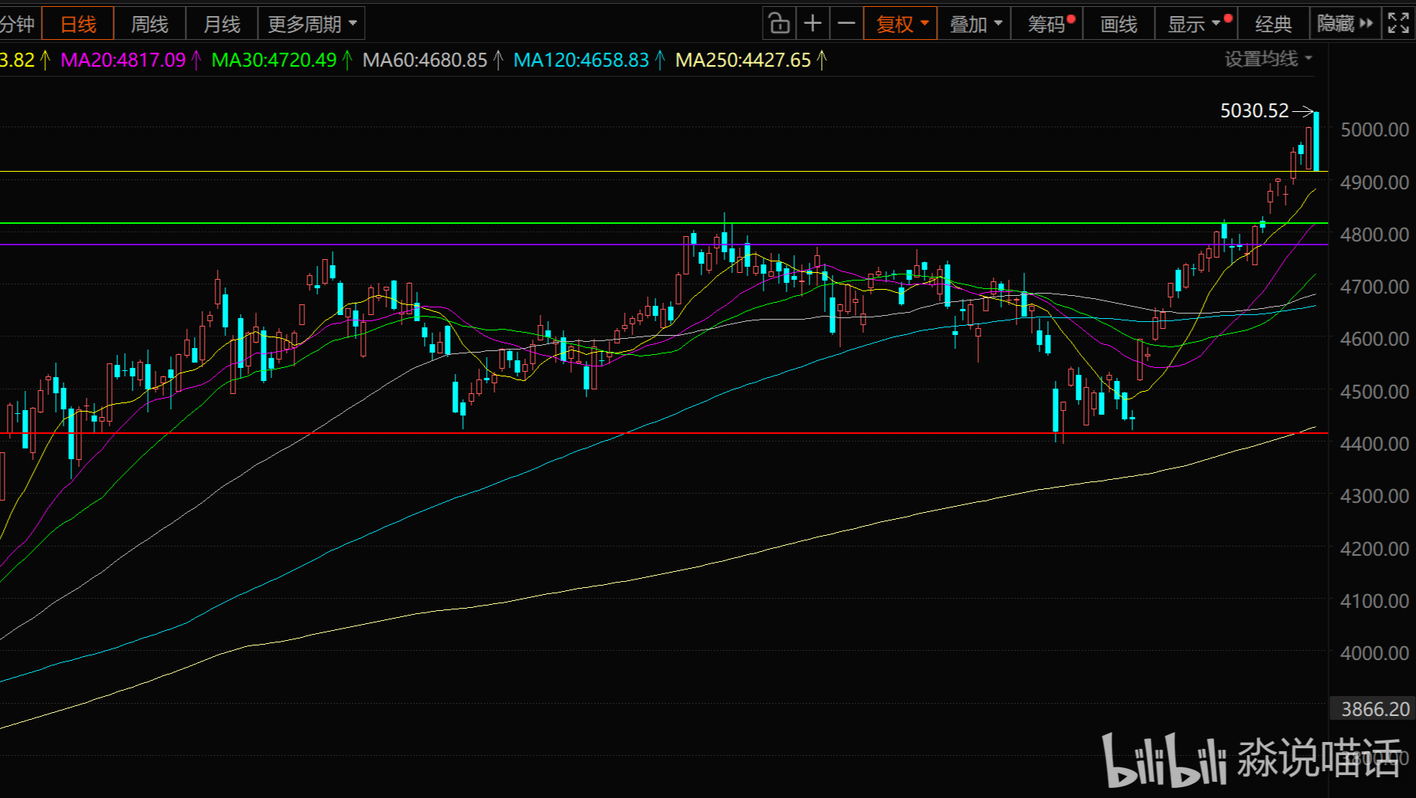Click the 隐藏 double-arrow hide panel button

[x=1346, y=24]
